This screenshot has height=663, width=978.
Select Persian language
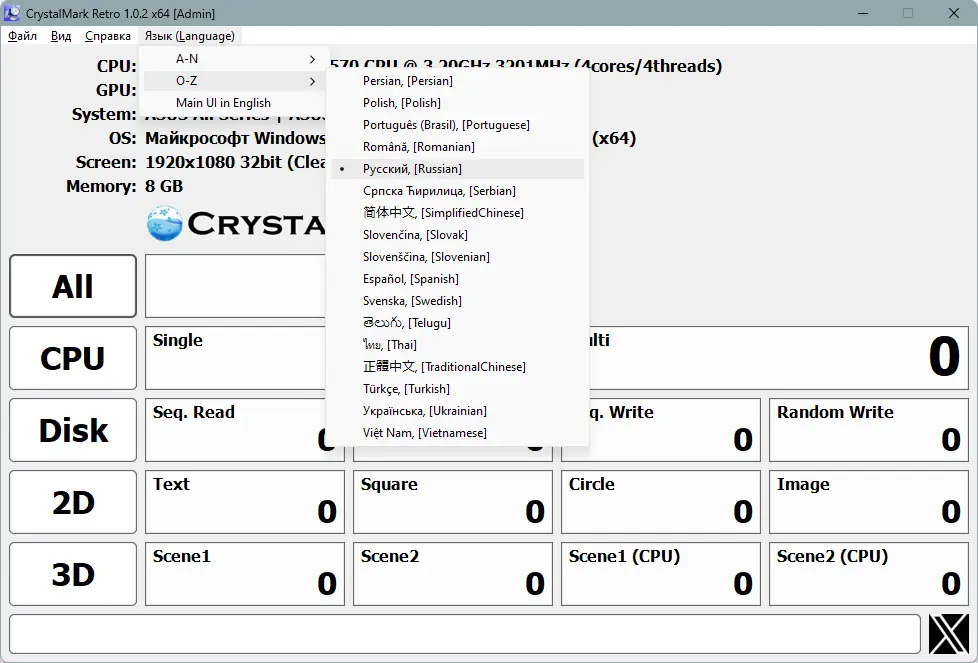click(x=458, y=81)
